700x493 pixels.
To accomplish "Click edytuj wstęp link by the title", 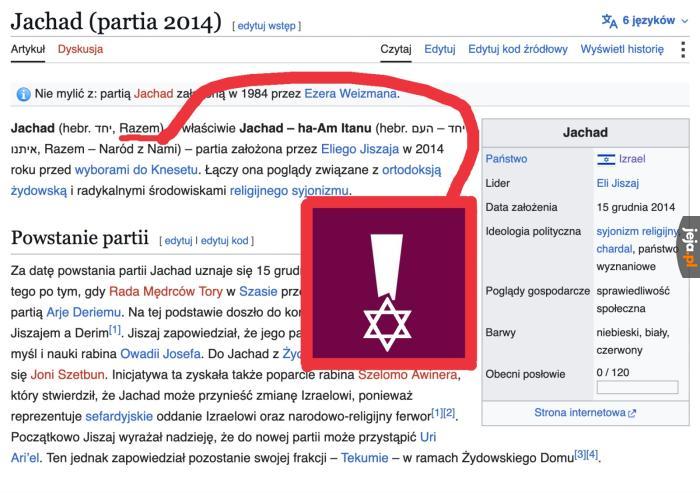I will 267,26.
